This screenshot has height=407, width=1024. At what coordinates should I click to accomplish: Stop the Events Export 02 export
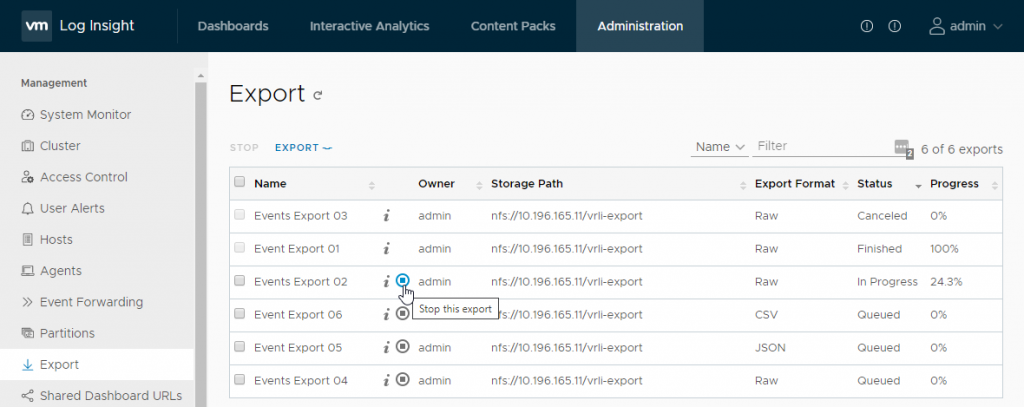coord(403,281)
